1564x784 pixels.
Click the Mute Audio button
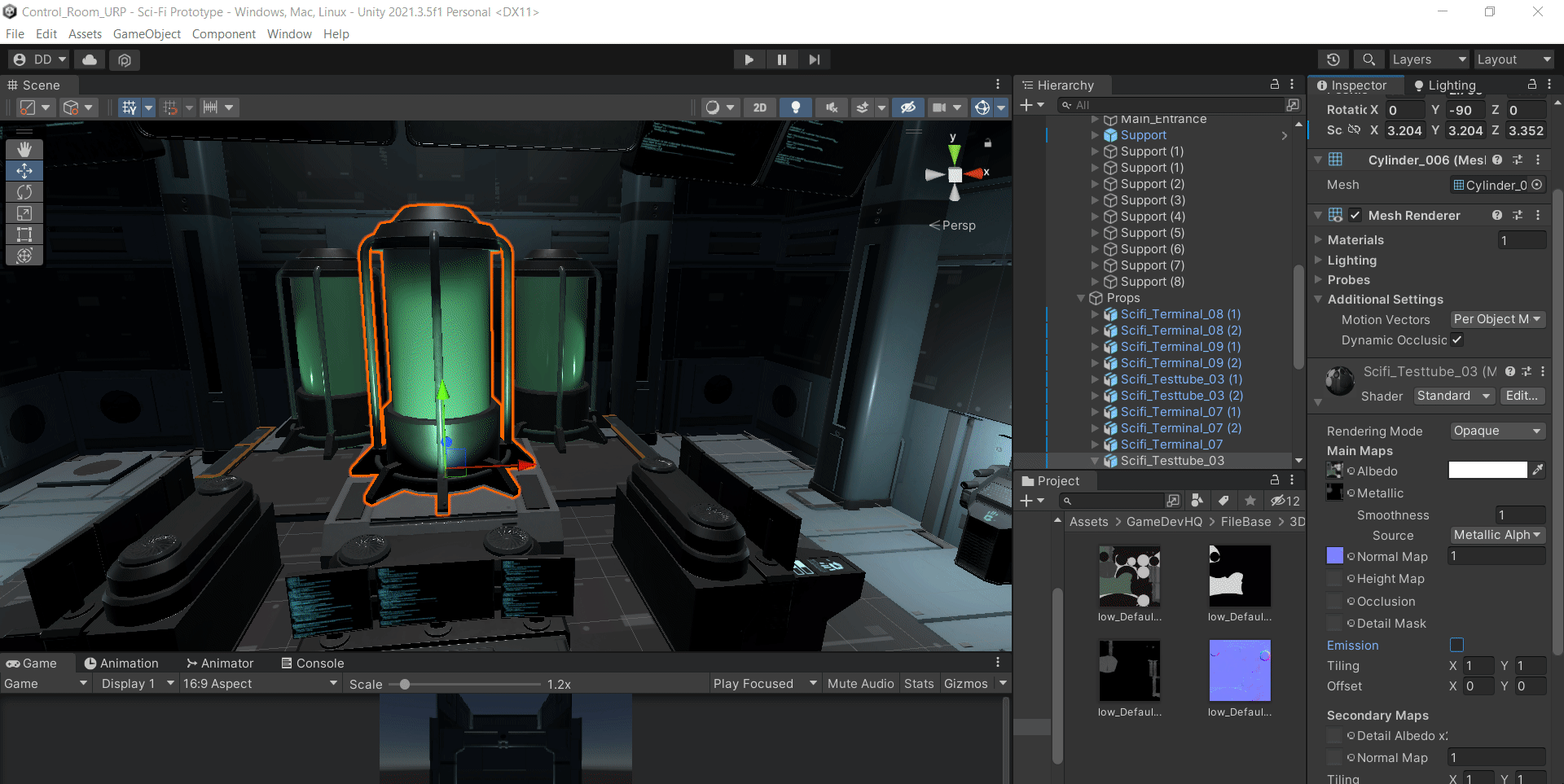tap(860, 684)
